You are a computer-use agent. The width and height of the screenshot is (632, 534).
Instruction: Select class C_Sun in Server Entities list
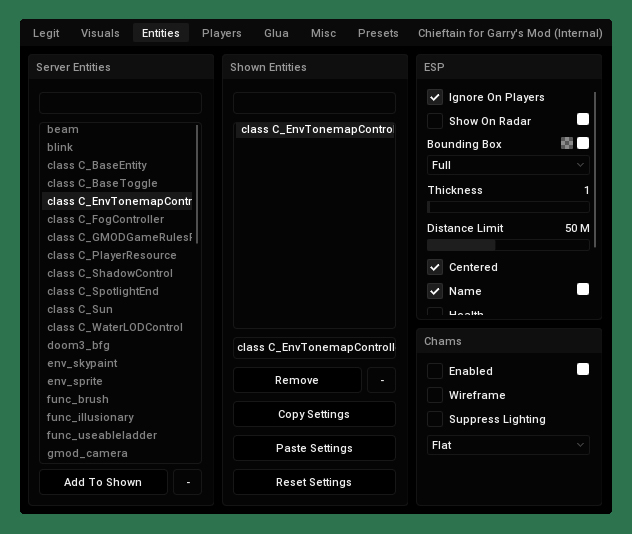click(x=80, y=309)
